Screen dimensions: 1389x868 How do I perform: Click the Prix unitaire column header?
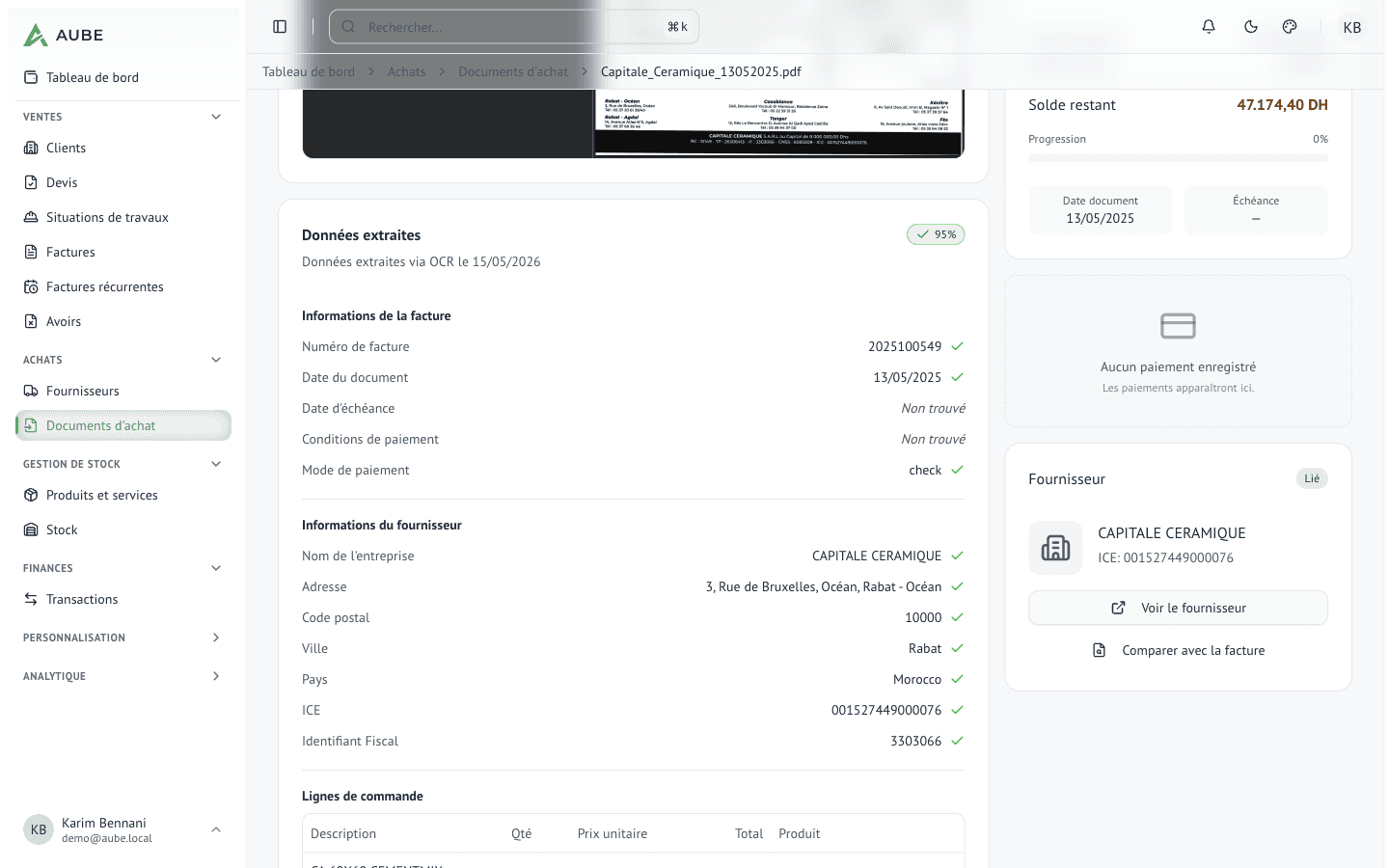(x=613, y=833)
